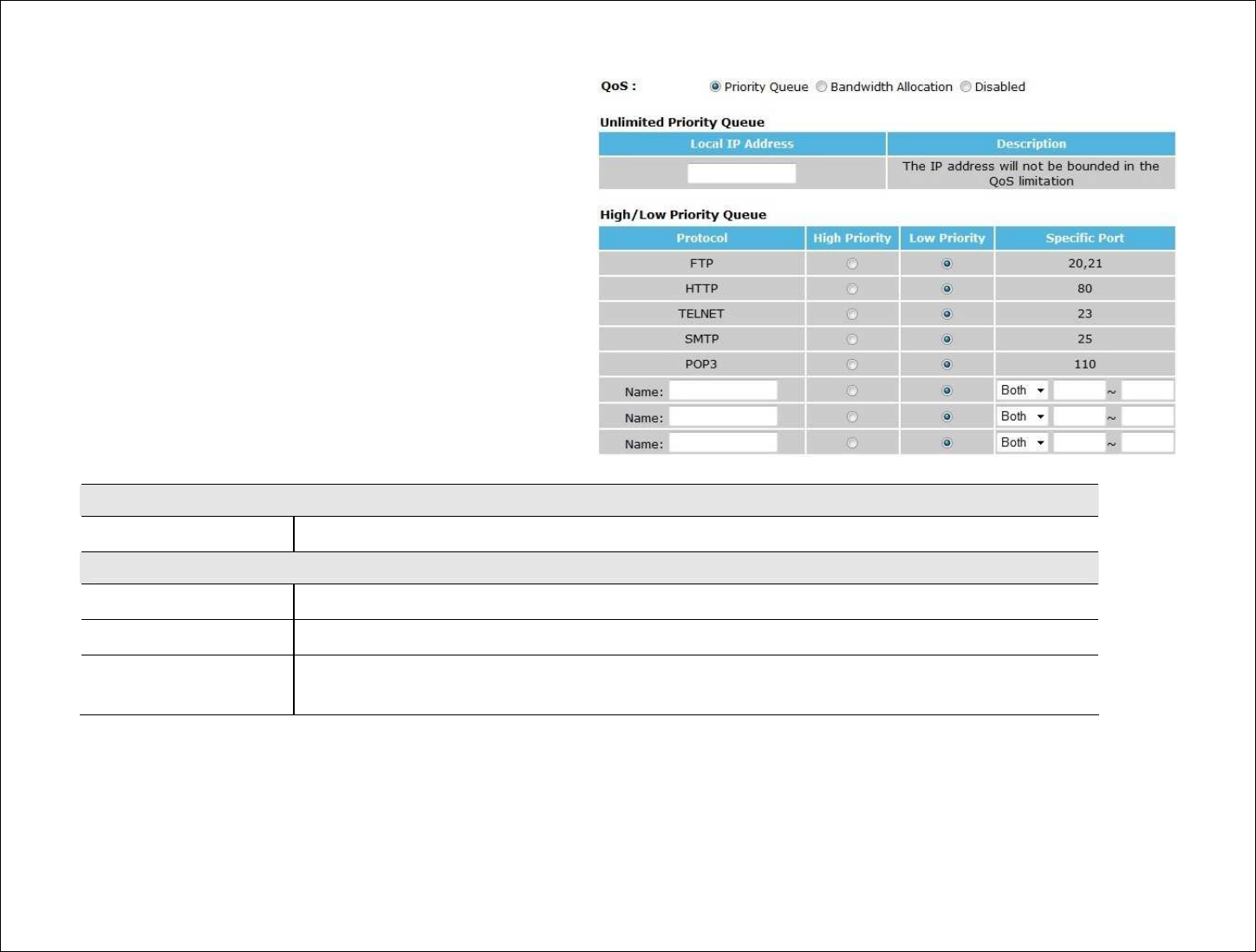The width and height of the screenshot is (1256, 952).
Task: Select Low Priority for third custom Name row
Action: coord(947,443)
